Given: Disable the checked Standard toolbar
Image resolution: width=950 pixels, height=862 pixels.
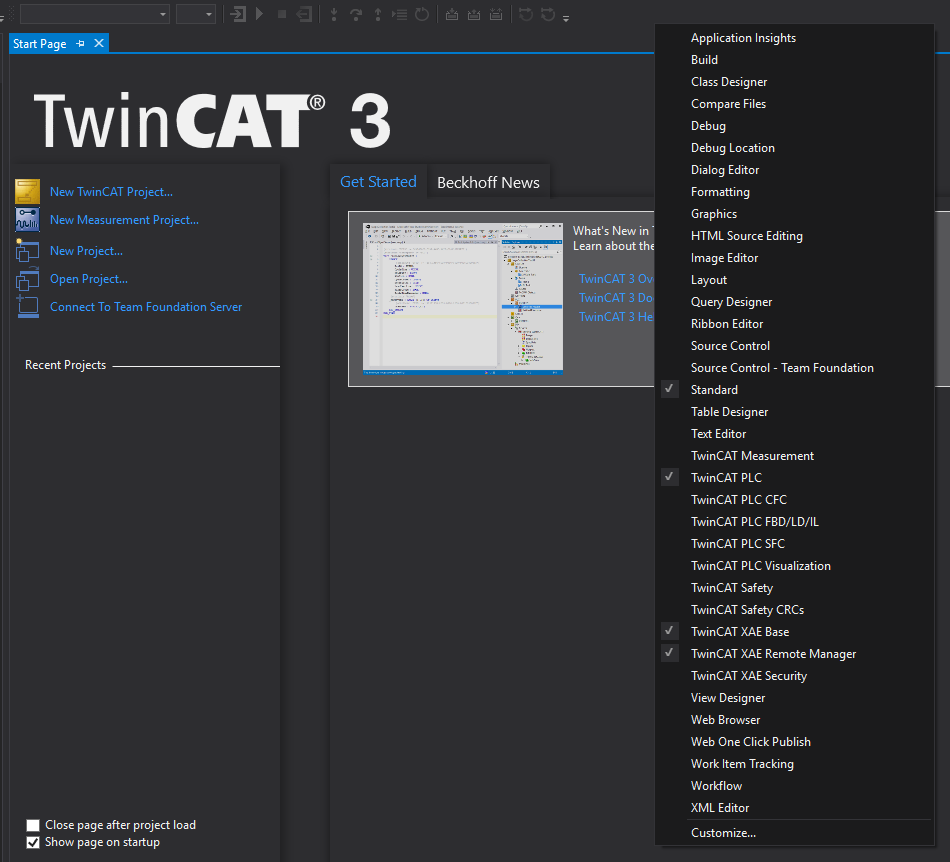Looking at the screenshot, I should click(794, 390).
